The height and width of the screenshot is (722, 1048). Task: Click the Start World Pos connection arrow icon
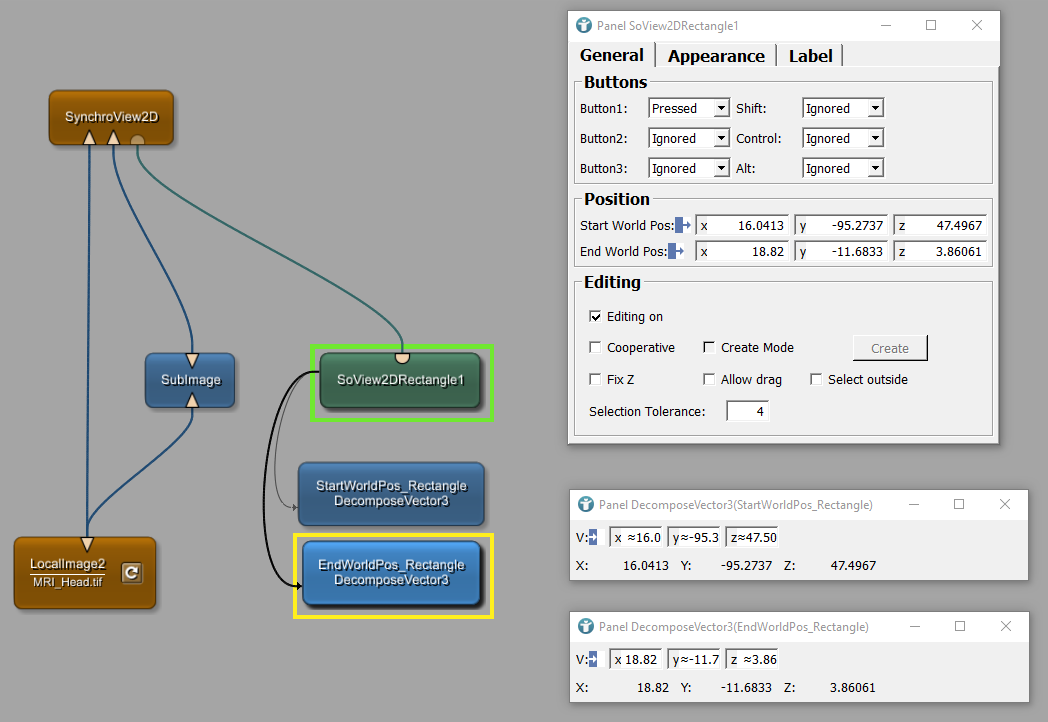(683, 225)
